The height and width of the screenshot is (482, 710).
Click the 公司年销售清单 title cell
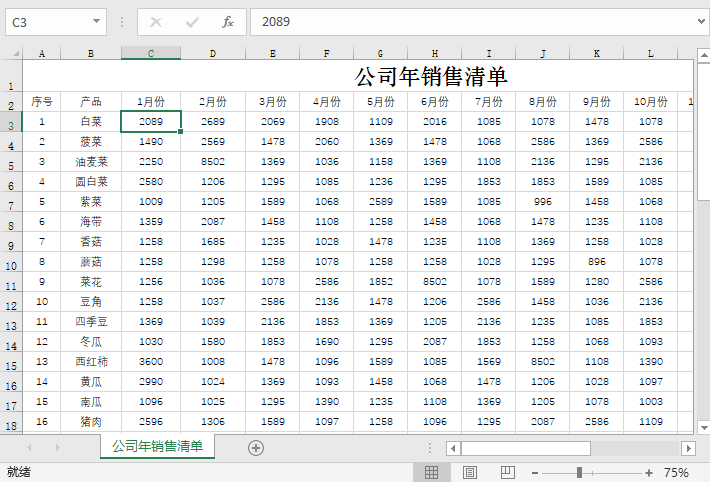[x=430, y=76]
